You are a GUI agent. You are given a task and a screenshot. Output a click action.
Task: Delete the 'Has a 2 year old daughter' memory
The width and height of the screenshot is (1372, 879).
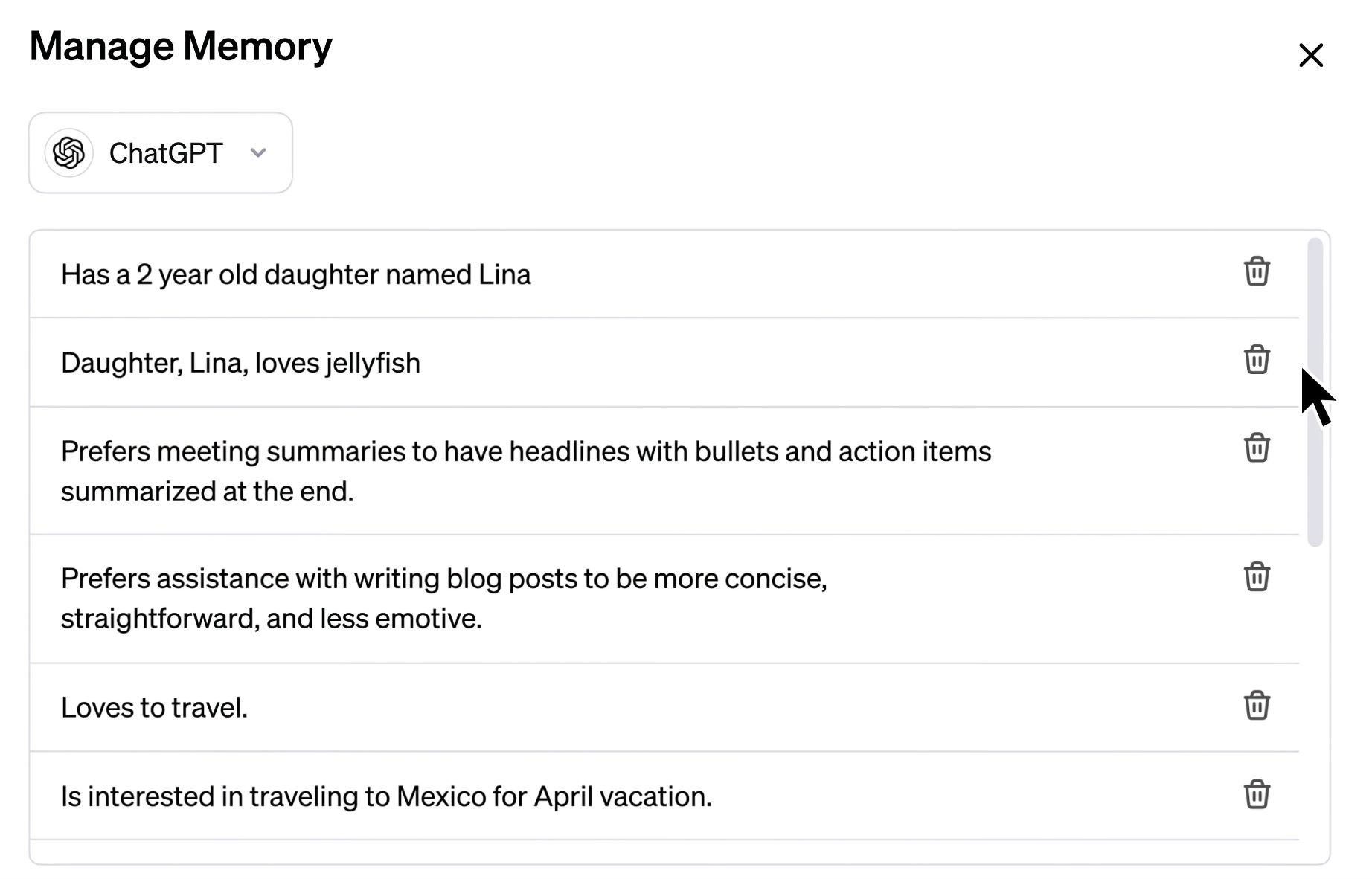[1257, 271]
